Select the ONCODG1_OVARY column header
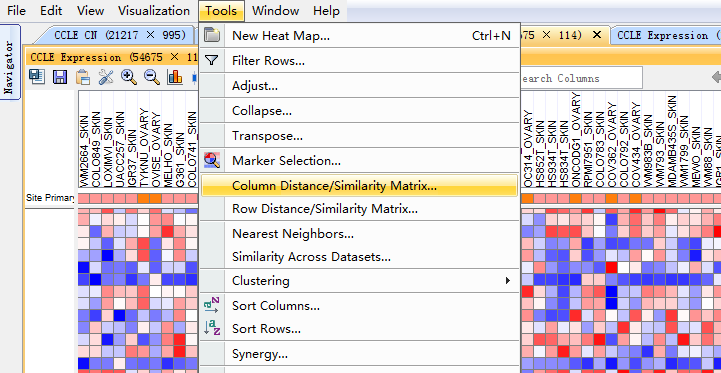Screen dimensions: 721x373 576,140
